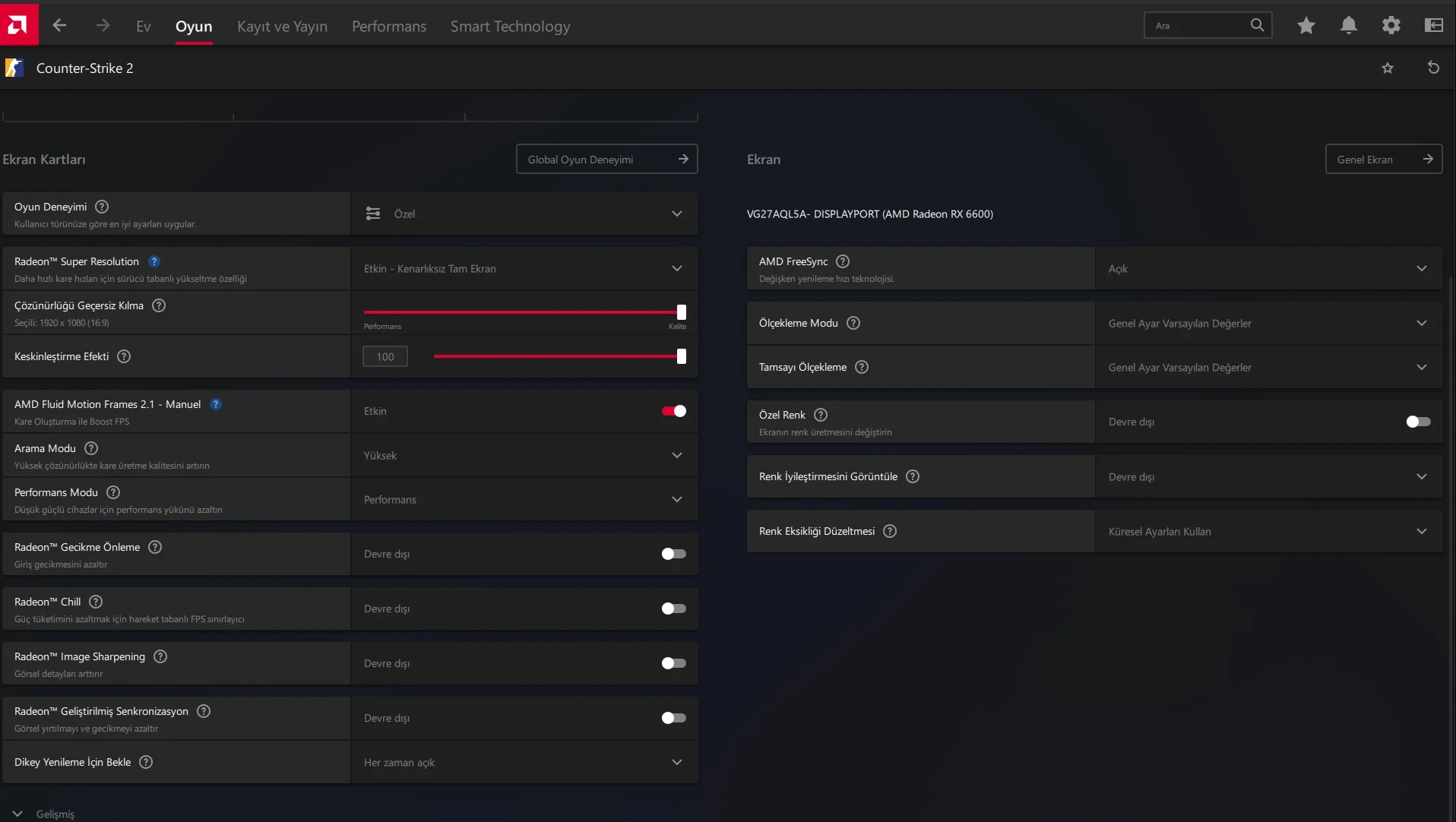
Task: Reset Counter-Strike 2 profile with reset icon
Action: [1433, 68]
